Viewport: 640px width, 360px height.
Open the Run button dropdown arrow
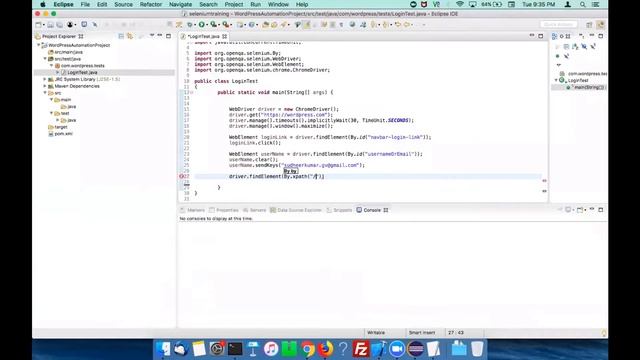207,25
